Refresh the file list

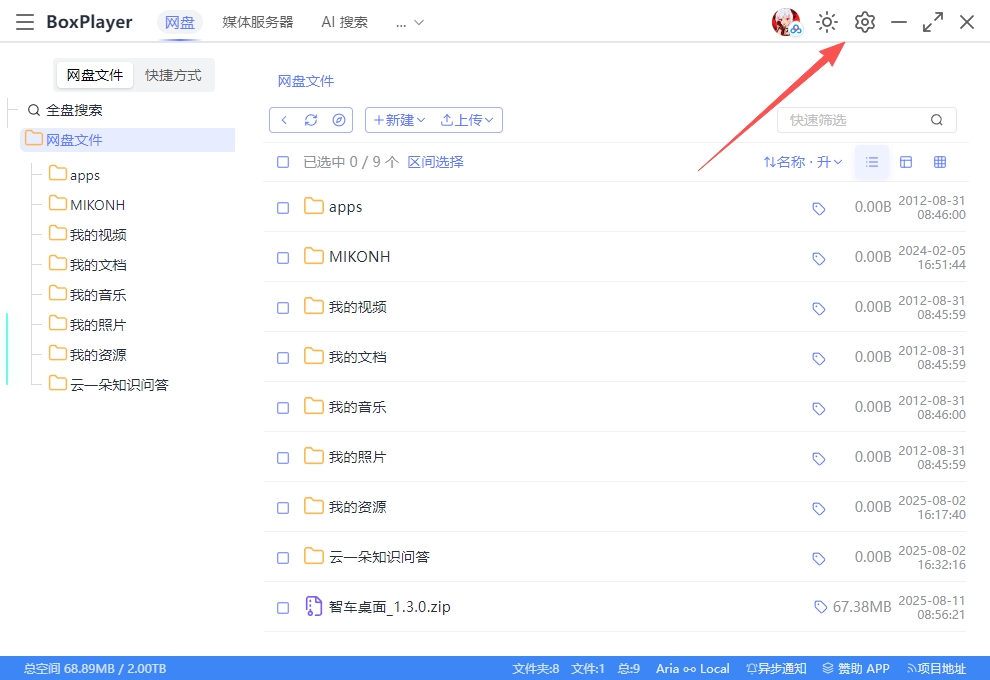pos(311,120)
